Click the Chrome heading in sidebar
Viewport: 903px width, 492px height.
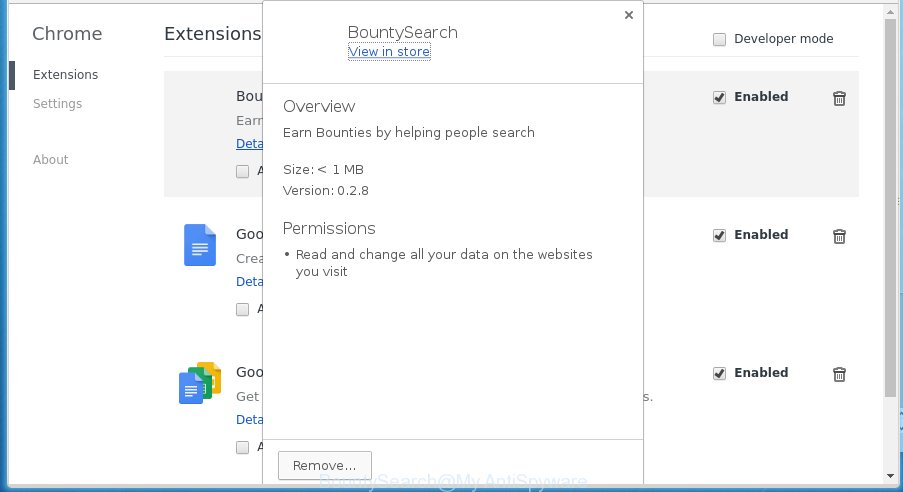pyautogui.click(x=67, y=34)
